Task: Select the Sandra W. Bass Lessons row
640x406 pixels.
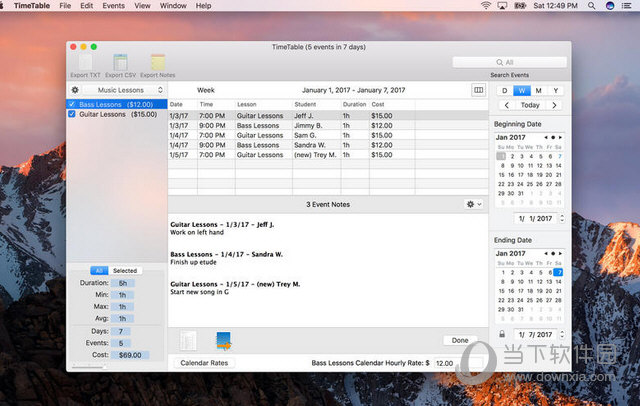Action: 328,145
